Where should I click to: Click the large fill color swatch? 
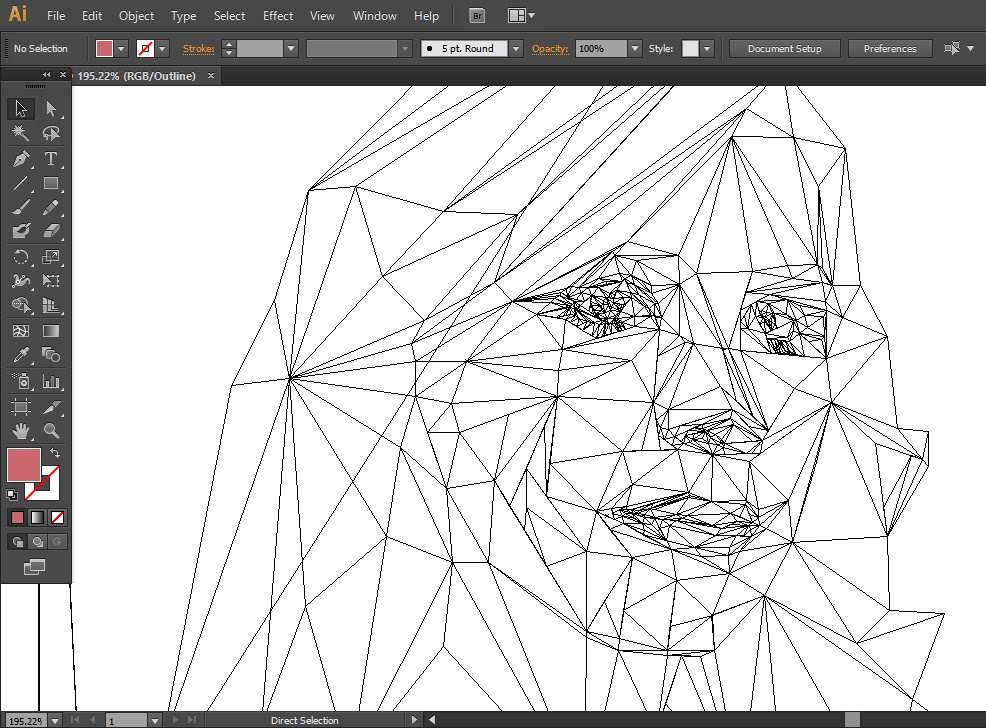tap(23, 464)
